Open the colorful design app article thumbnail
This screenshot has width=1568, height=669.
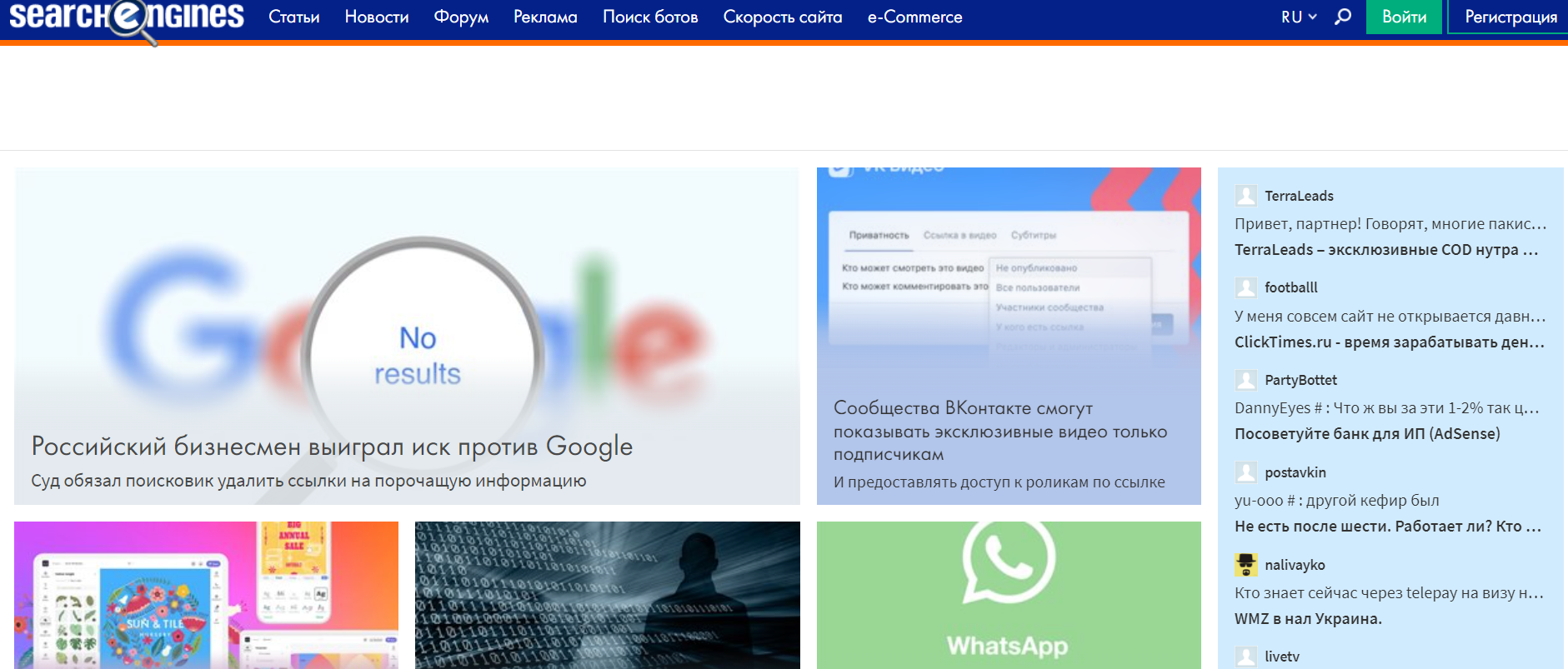click(206, 595)
